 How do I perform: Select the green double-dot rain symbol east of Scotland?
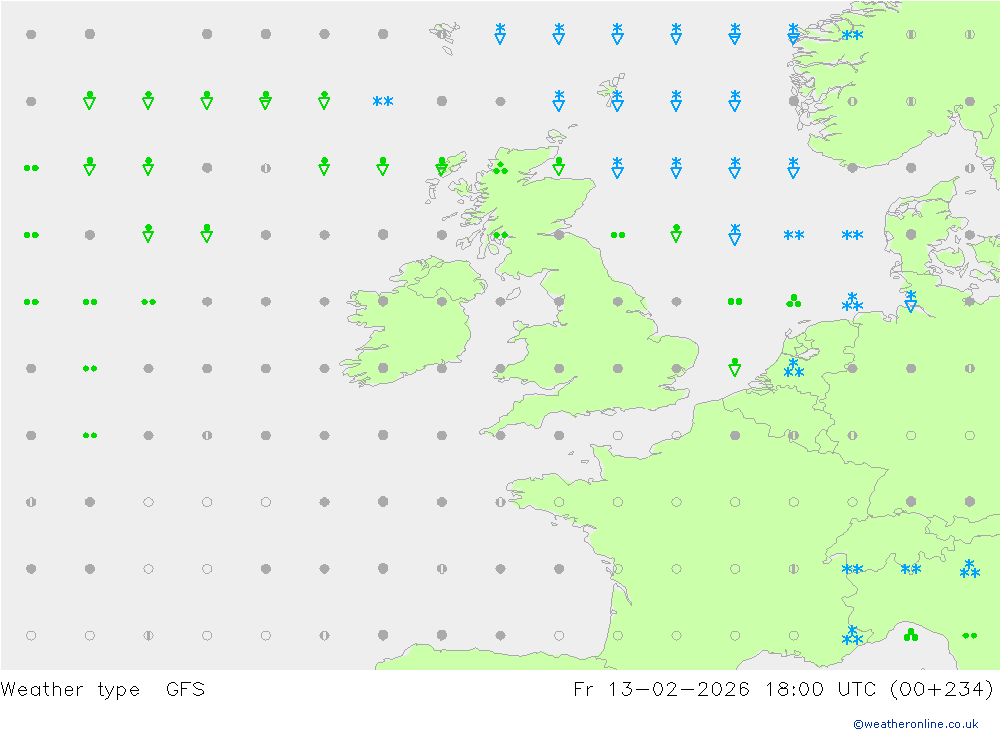pos(618,235)
